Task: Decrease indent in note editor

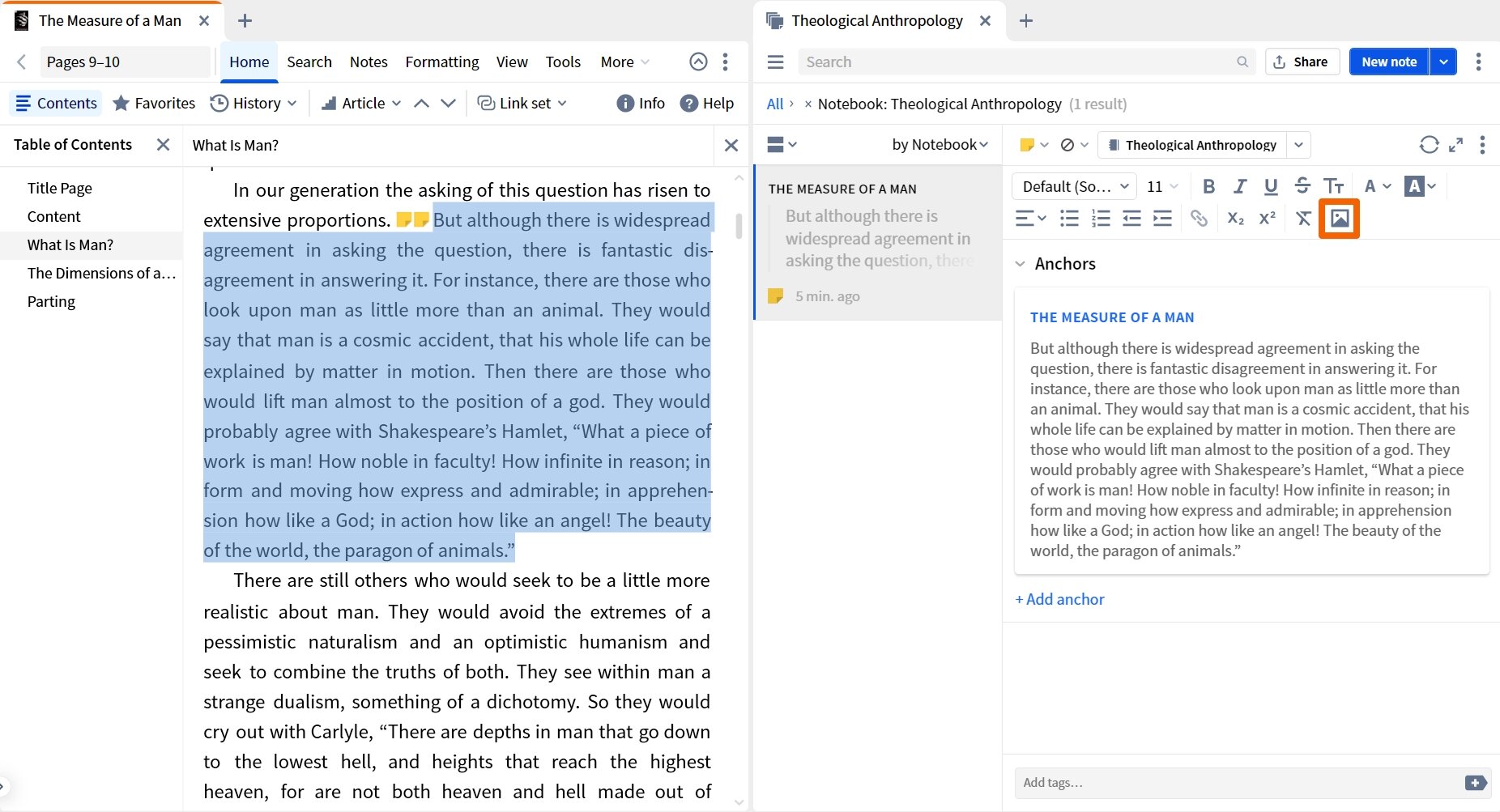Action: coord(1131,218)
